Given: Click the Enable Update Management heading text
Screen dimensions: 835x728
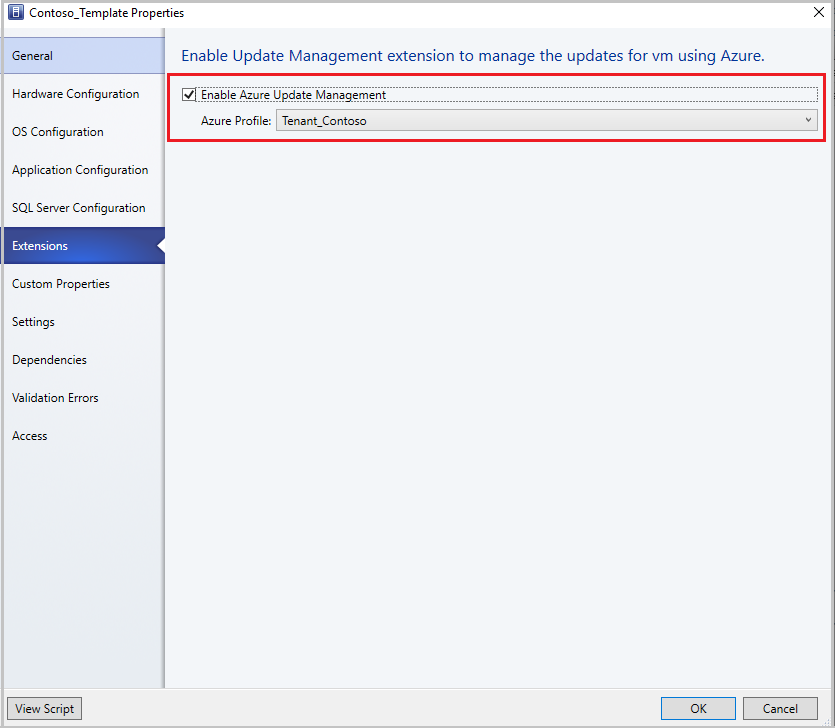Looking at the screenshot, I should (x=472, y=56).
